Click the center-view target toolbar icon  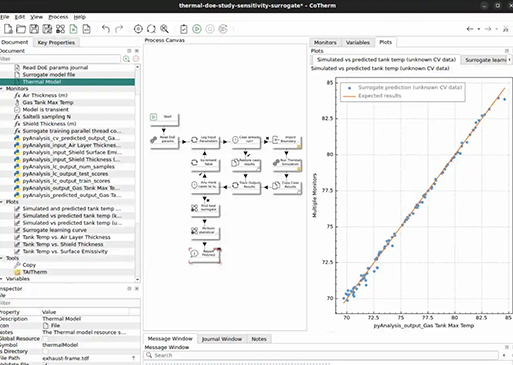coord(138,29)
